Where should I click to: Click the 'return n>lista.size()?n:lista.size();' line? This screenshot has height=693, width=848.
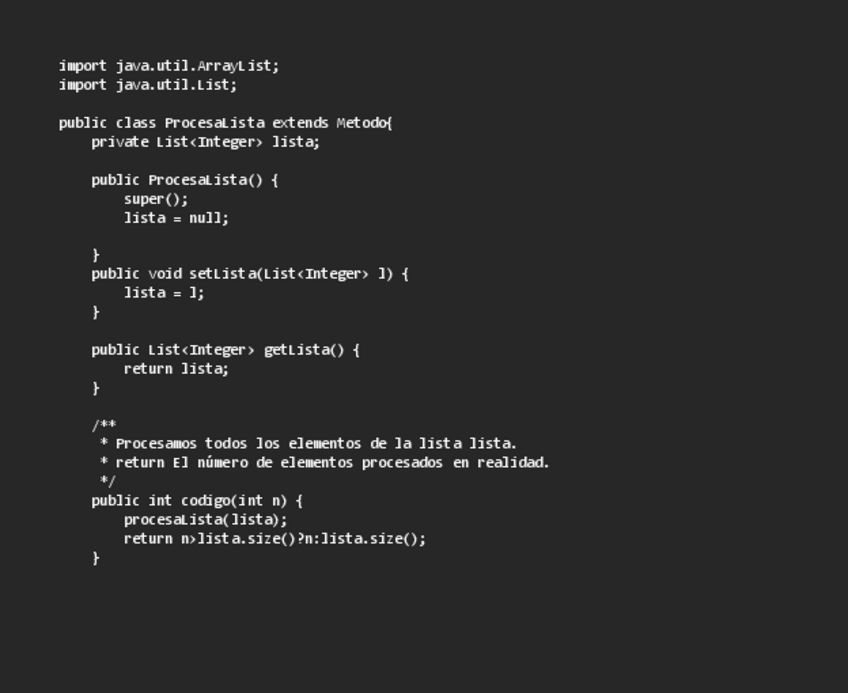click(x=274, y=539)
